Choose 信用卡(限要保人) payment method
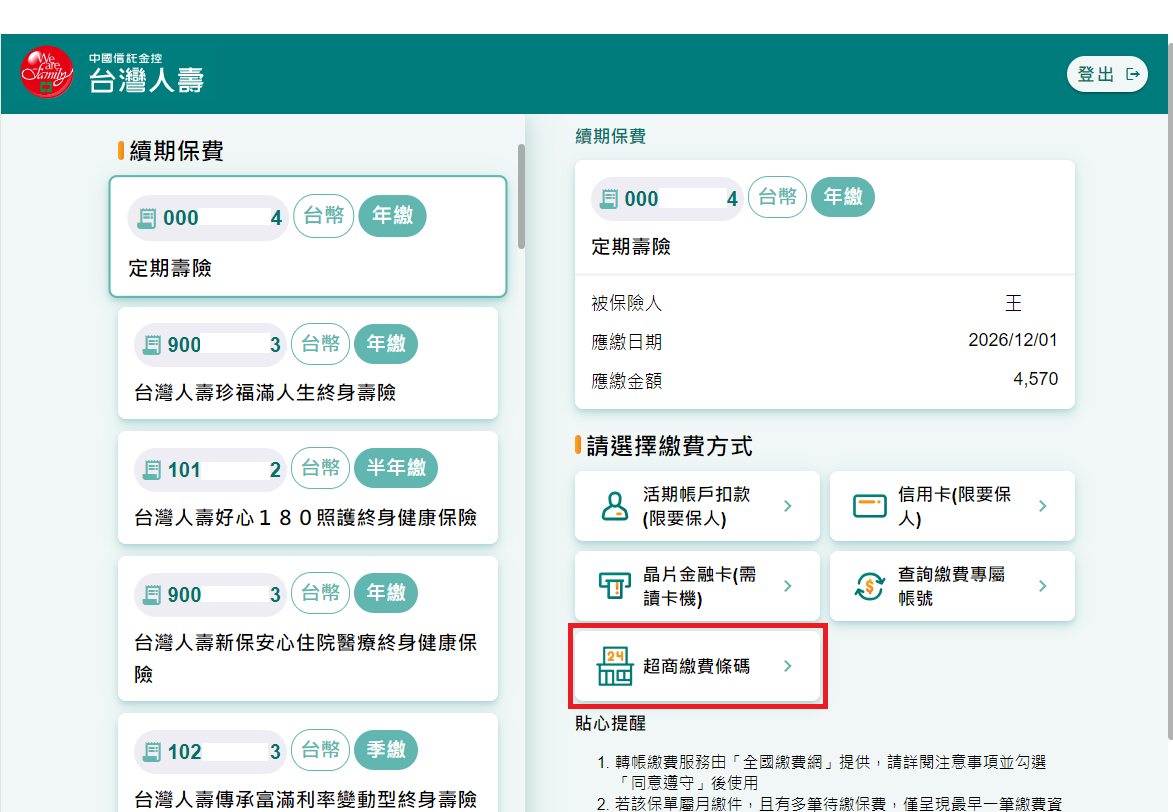The width and height of the screenshot is (1173, 812). [x=952, y=506]
